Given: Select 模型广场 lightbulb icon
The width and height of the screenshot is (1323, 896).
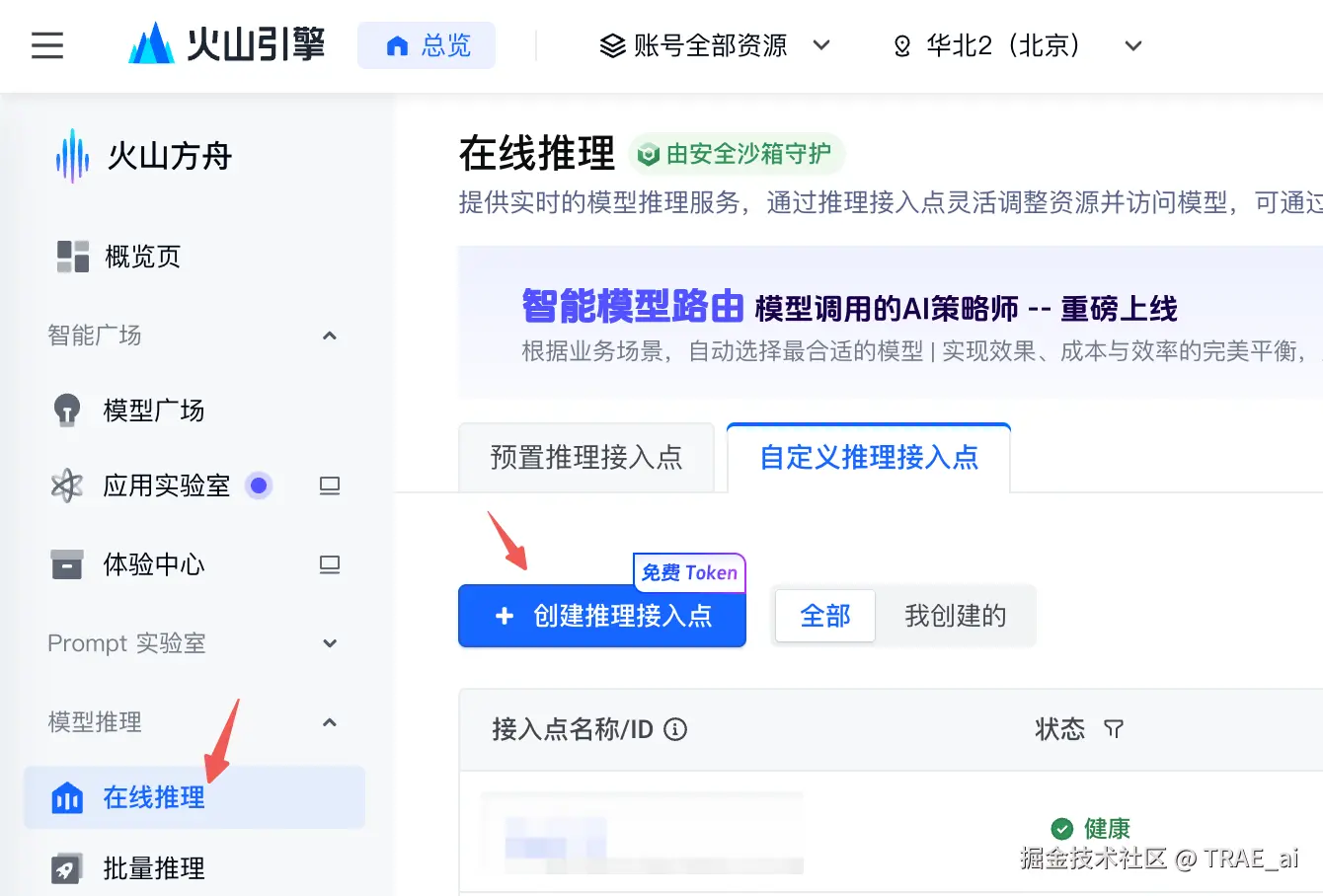Looking at the screenshot, I should tap(67, 410).
